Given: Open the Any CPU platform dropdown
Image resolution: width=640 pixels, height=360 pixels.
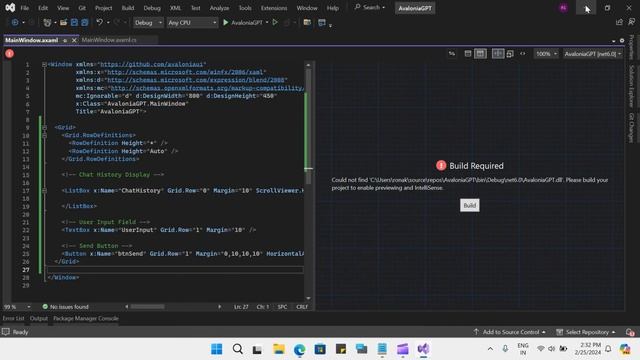Looking at the screenshot, I should pos(192,22).
